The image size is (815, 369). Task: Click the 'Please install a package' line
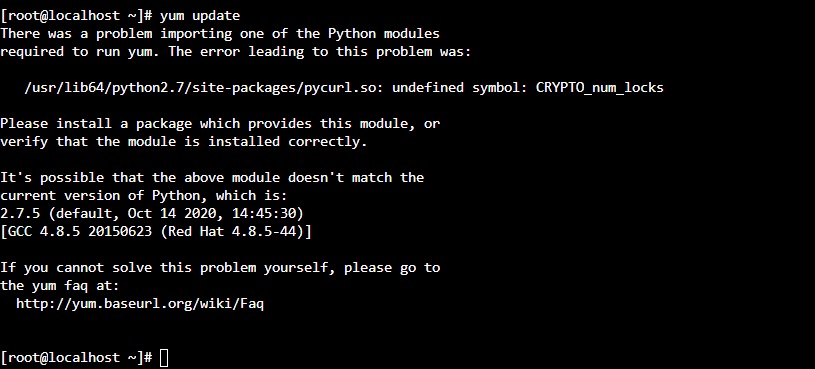click(x=220, y=124)
